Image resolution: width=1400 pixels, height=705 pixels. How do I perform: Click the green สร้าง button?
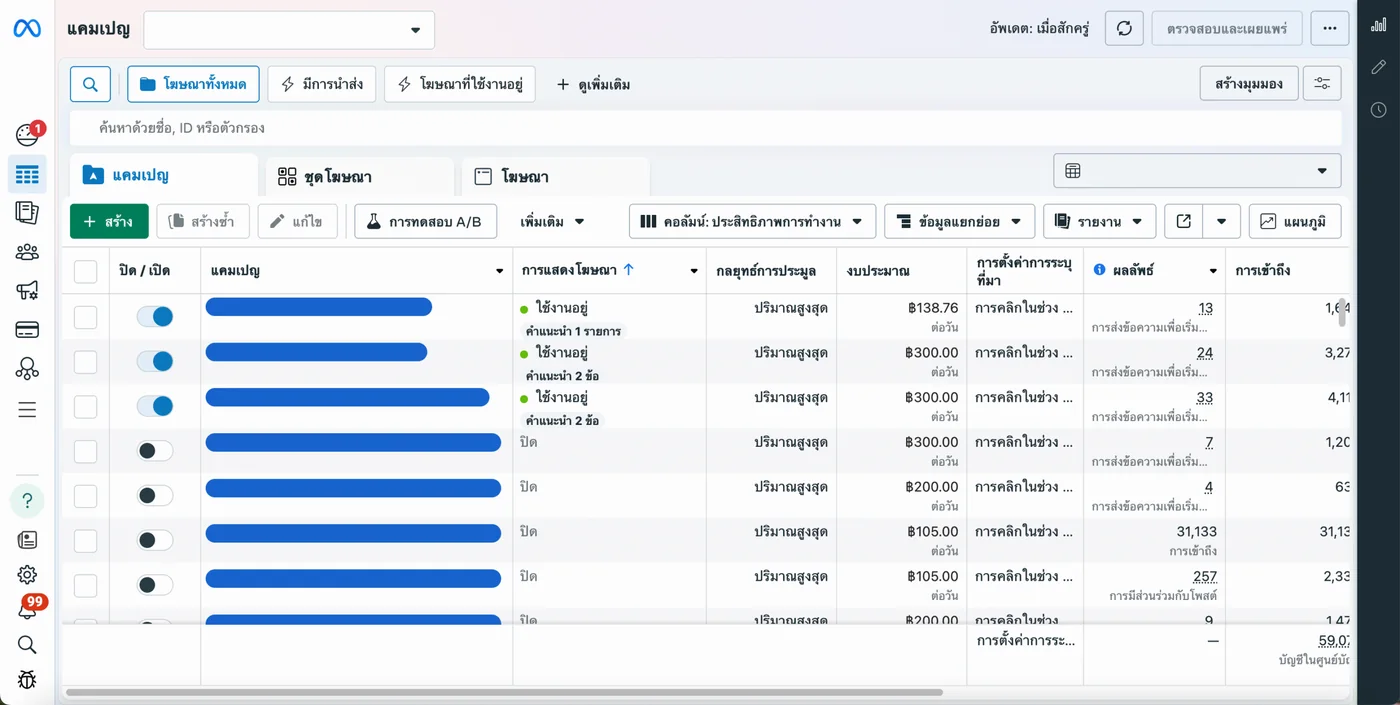[109, 221]
